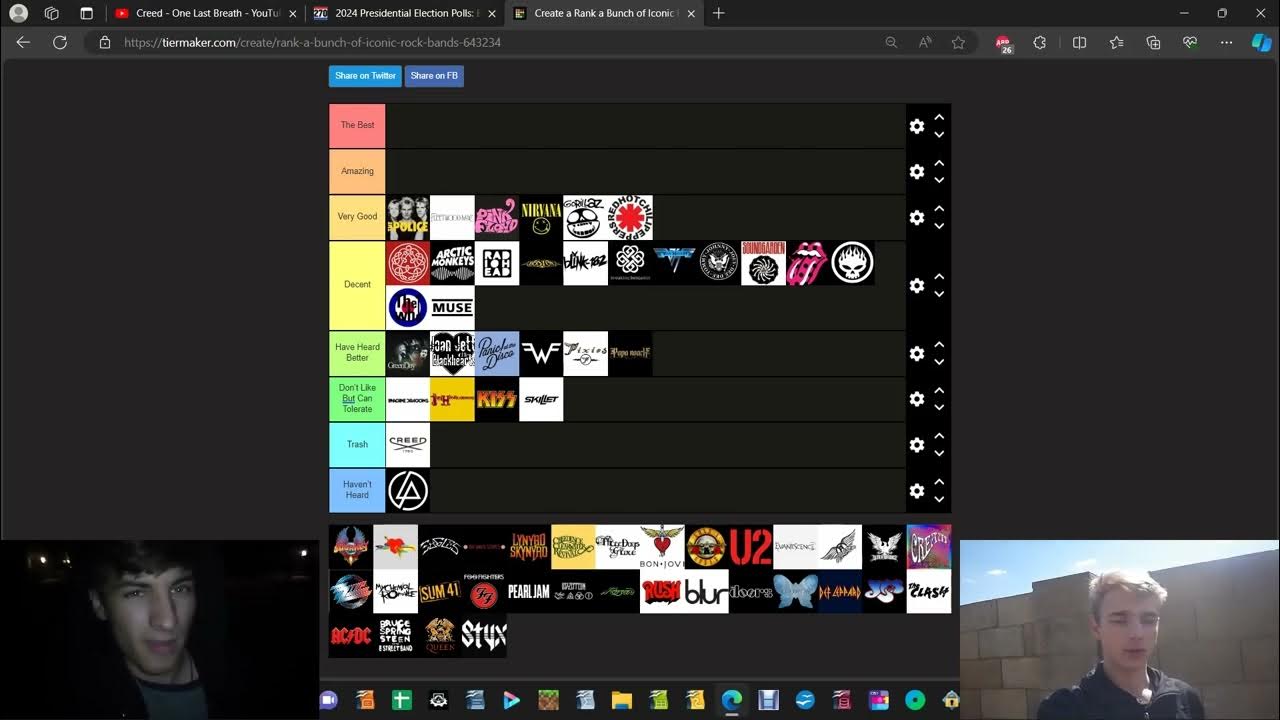Open the Zoom app in taskbar

(328, 700)
